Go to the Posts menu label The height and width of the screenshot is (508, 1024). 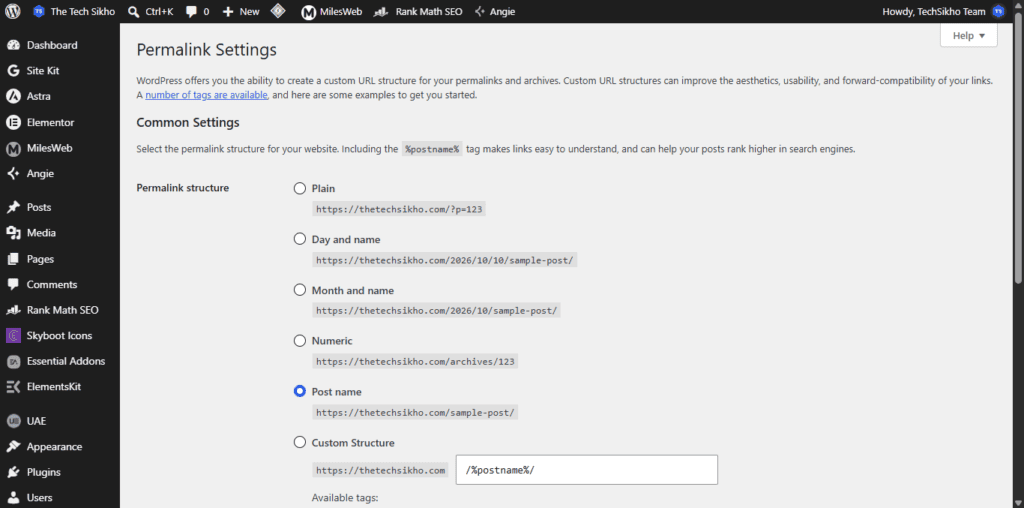tap(39, 207)
